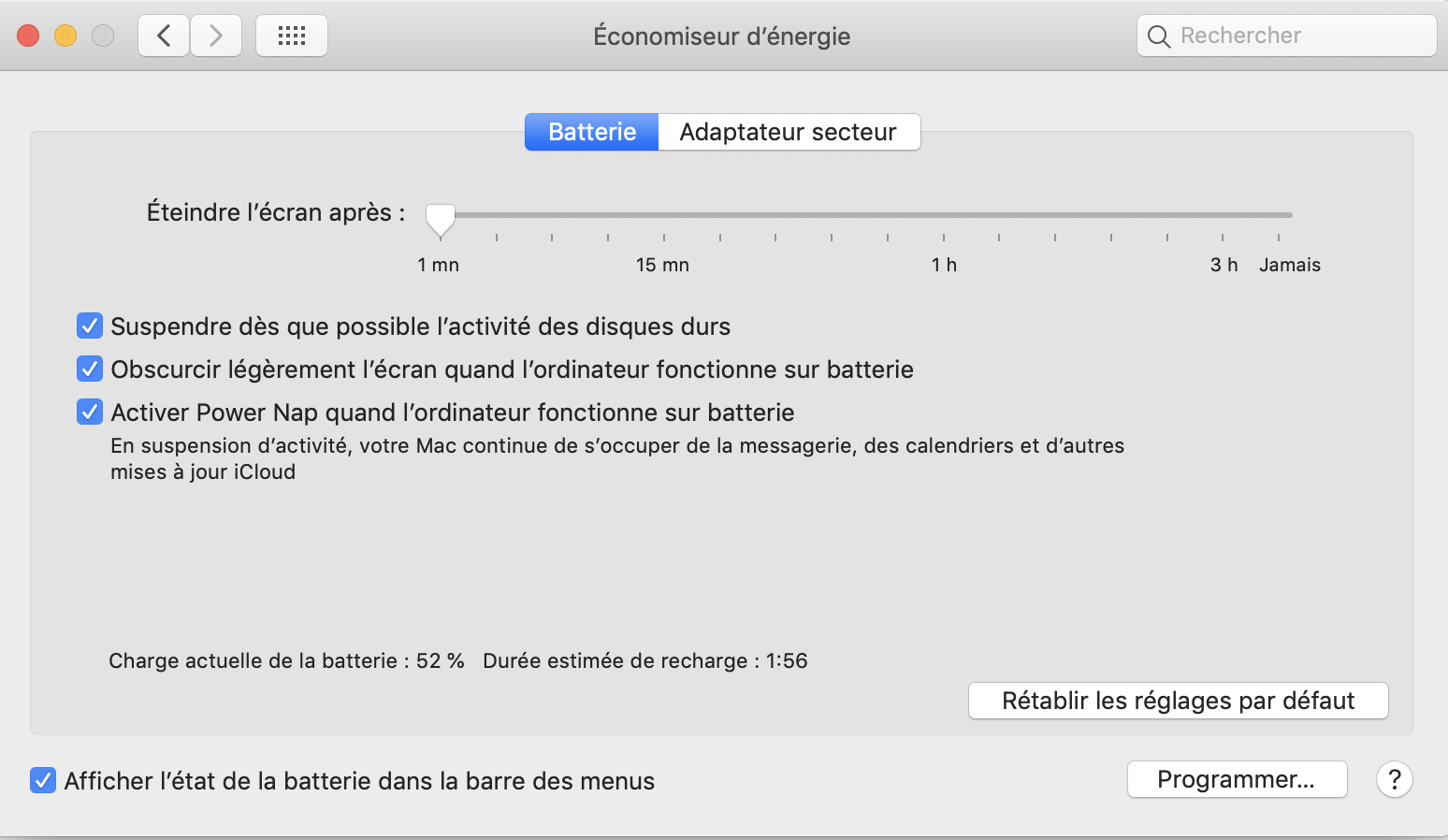Screen dimensions: 1448x840
Task: Open the Programmer… schedule dialog
Action: coord(1237,779)
